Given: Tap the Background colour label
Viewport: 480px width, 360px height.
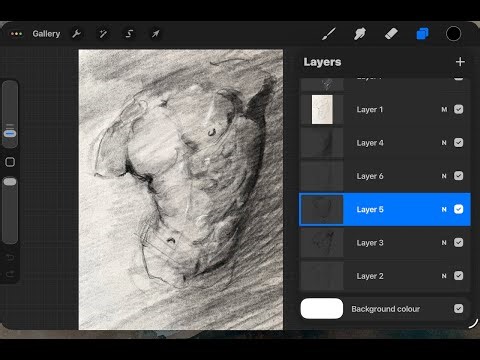Looking at the screenshot, I should tap(386, 309).
